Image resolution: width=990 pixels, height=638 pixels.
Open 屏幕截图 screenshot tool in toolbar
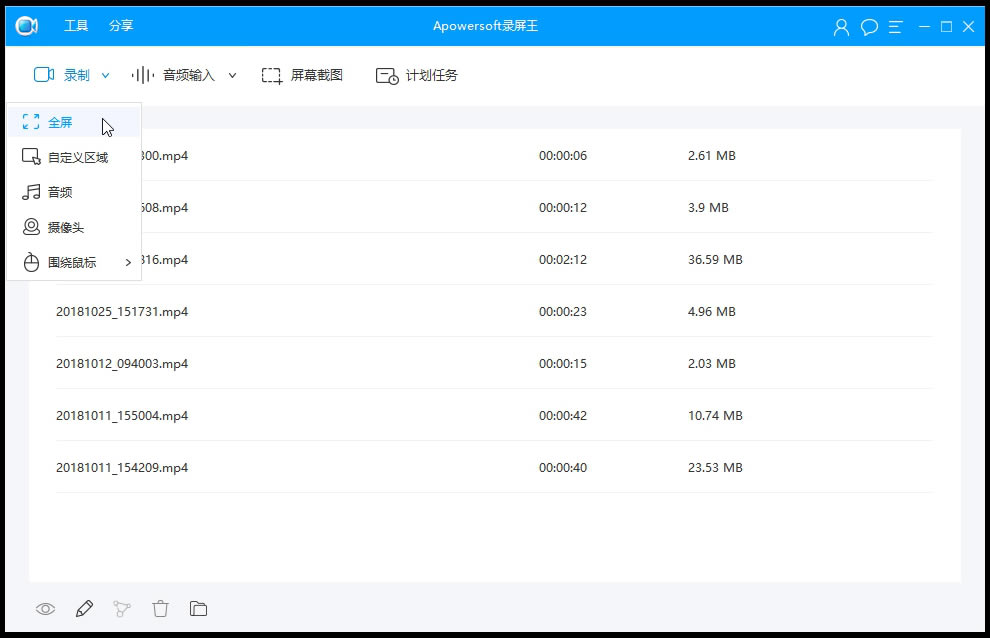pyautogui.click(x=305, y=74)
